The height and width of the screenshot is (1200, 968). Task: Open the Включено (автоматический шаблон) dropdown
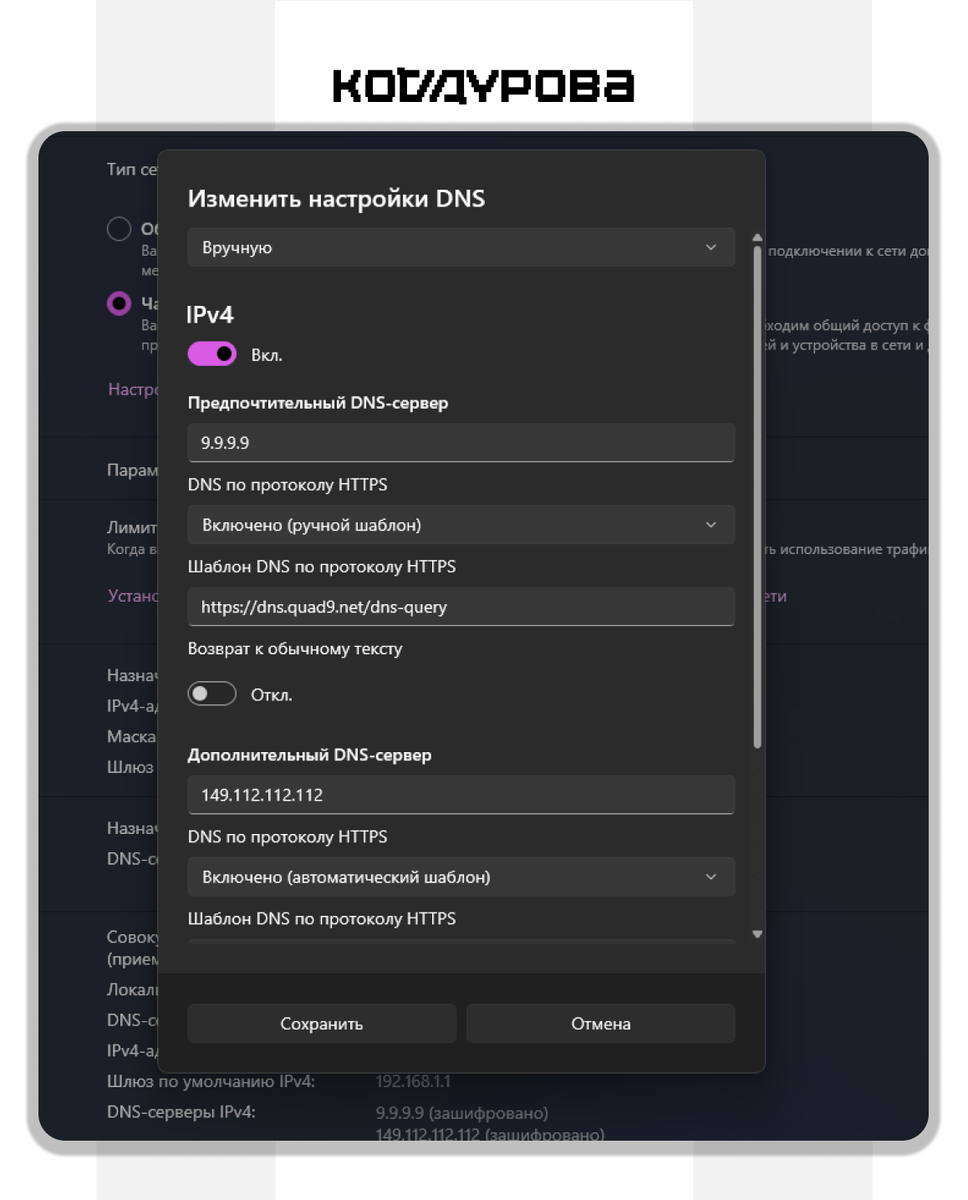(461, 877)
